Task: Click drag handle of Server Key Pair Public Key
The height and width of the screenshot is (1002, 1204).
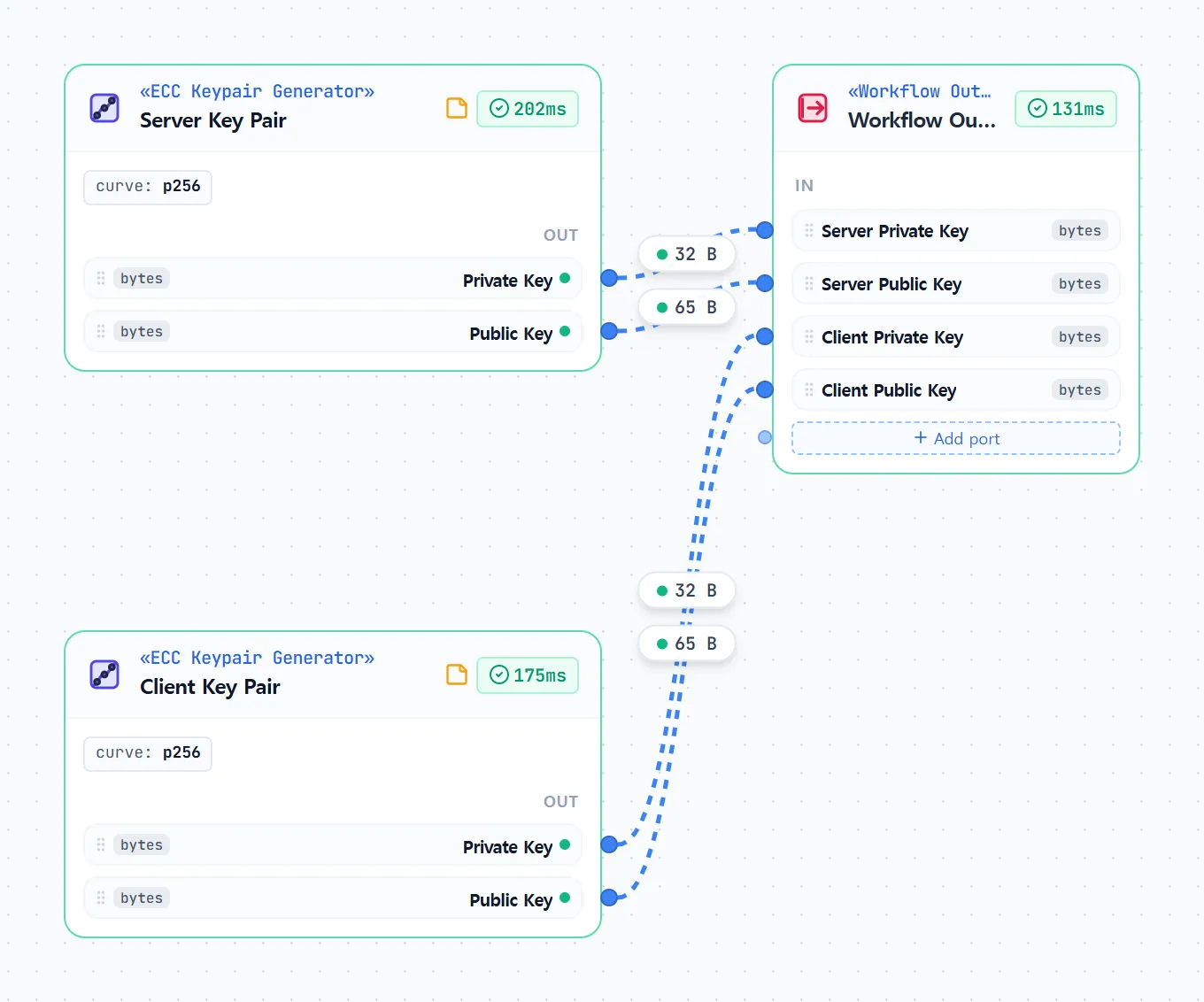Action: tap(101, 332)
